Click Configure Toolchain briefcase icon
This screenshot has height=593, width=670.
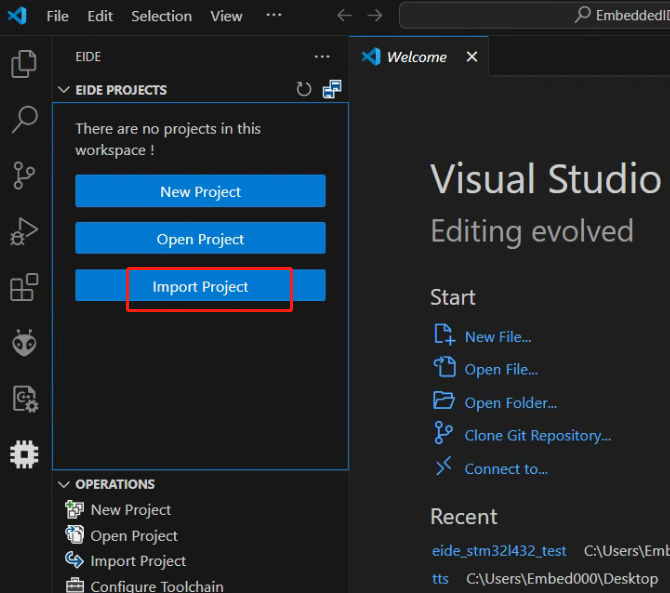75,585
